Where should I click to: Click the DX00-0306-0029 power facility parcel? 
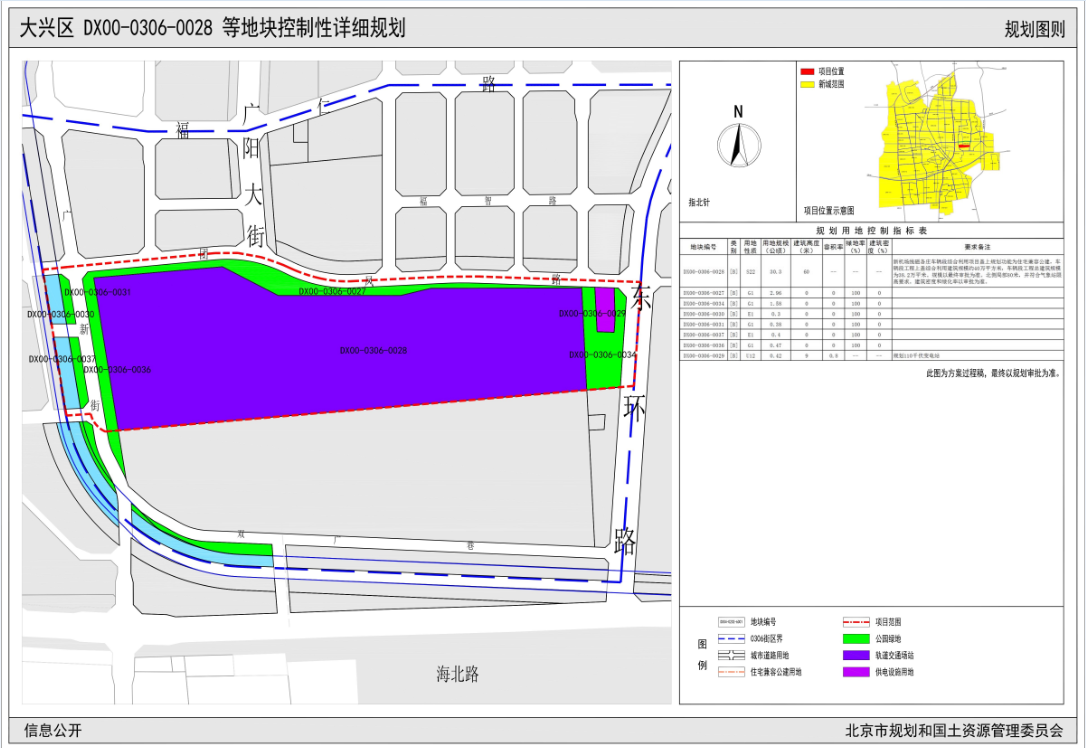click(605, 308)
